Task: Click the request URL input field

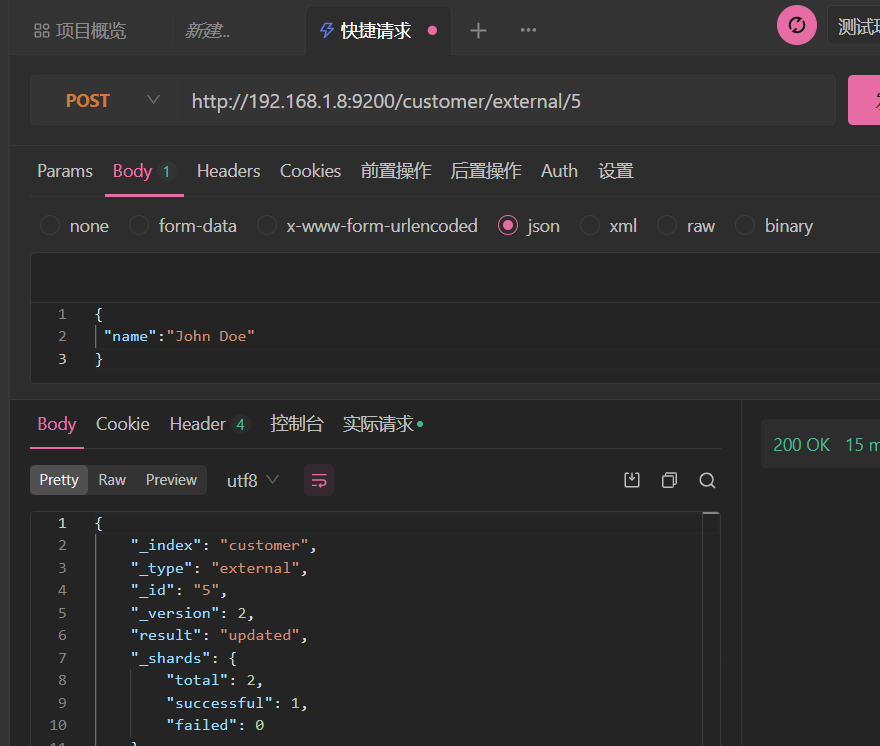Action: pyautogui.click(x=500, y=100)
